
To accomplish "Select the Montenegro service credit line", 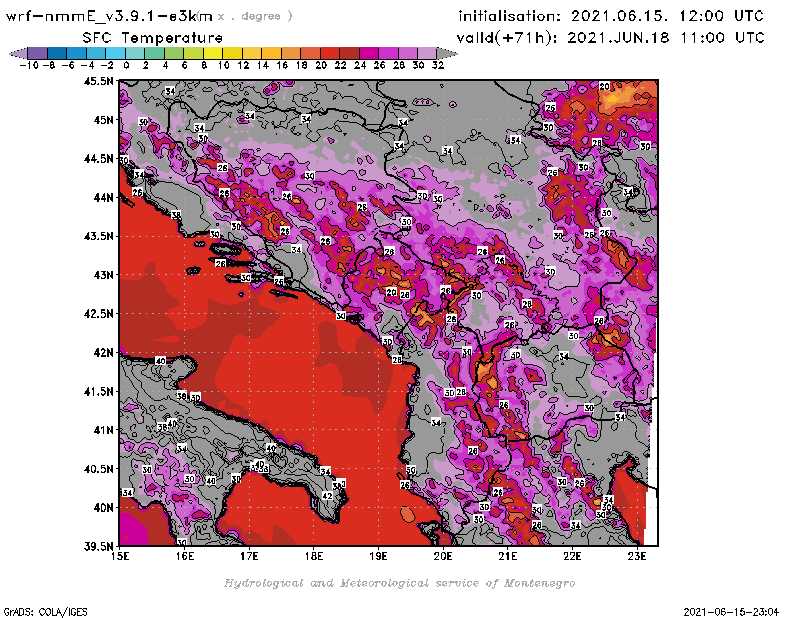I will tap(399, 583).
